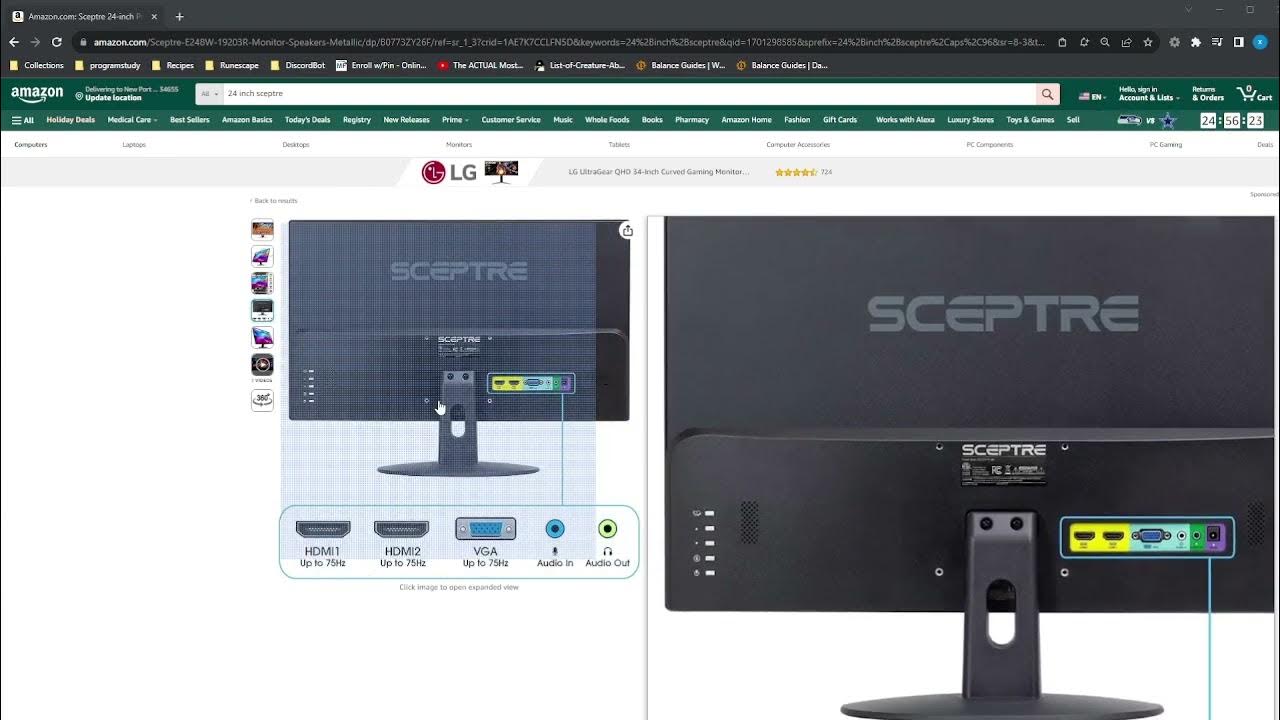Click the zoom magnifier icon in the address bar
Image resolution: width=1280 pixels, height=720 pixels.
coord(1105,42)
